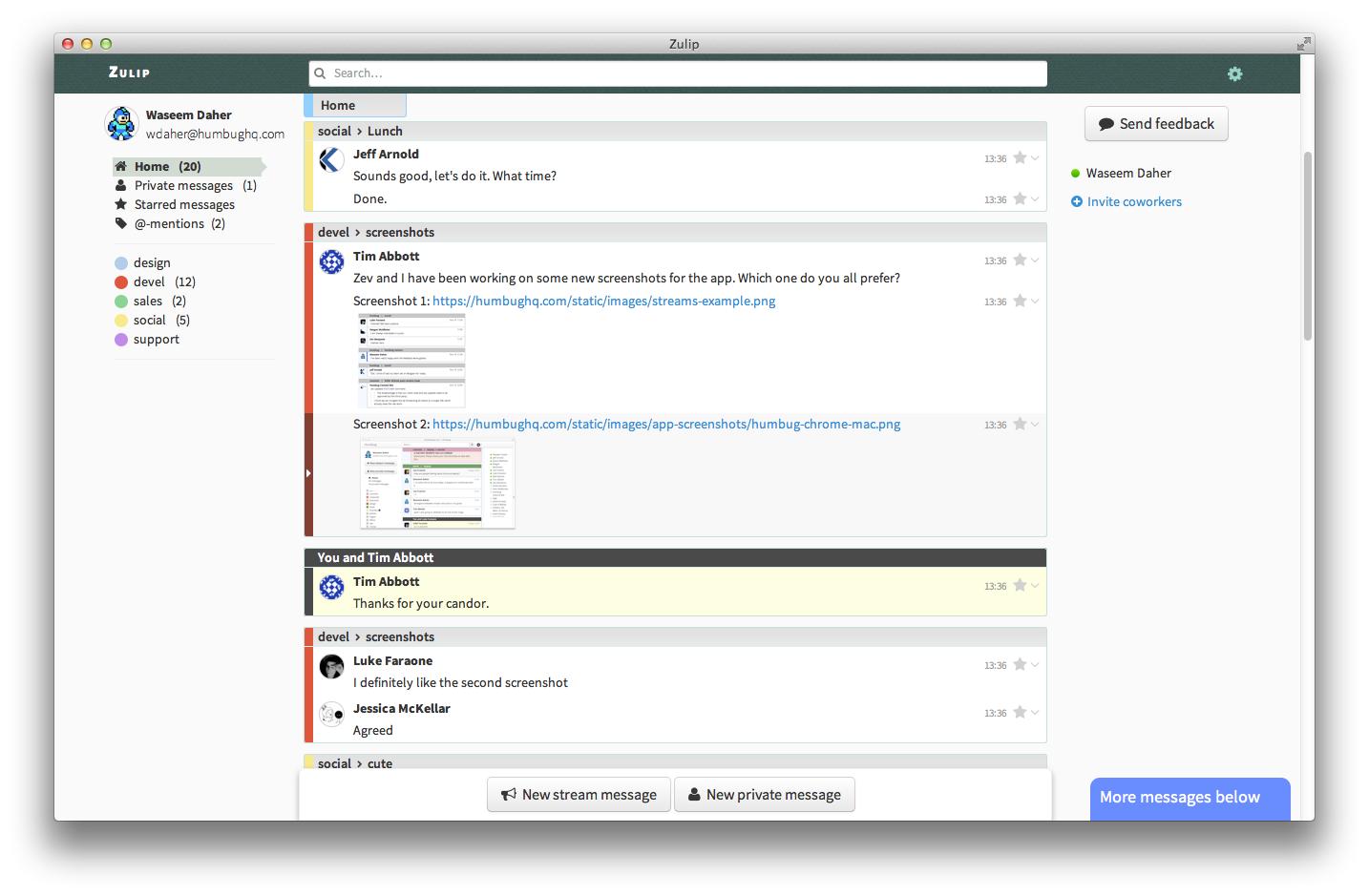Image resolution: width=1369 pixels, height=896 pixels.
Task: Click Tim Abbott's avatar in the private message
Action: pyautogui.click(x=331, y=588)
